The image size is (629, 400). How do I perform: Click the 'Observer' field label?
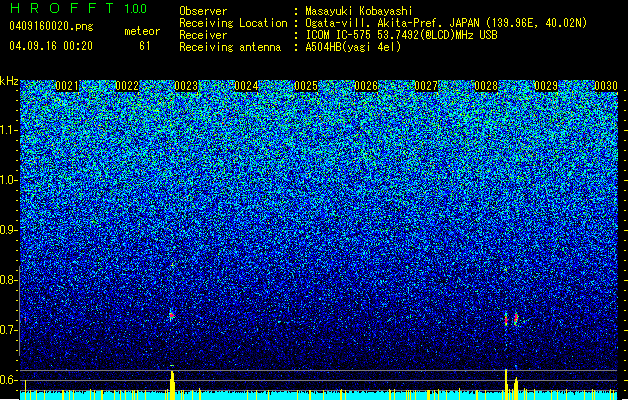pos(203,11)
